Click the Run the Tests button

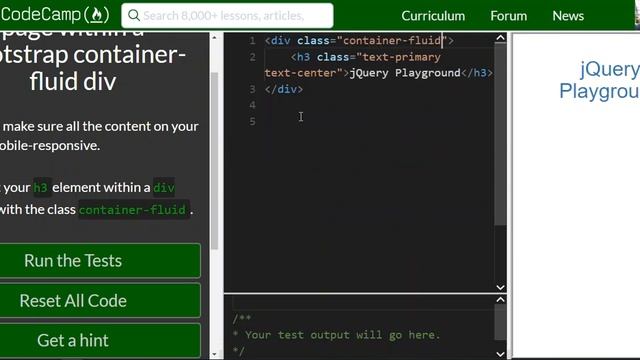click(x=100, y=260)
